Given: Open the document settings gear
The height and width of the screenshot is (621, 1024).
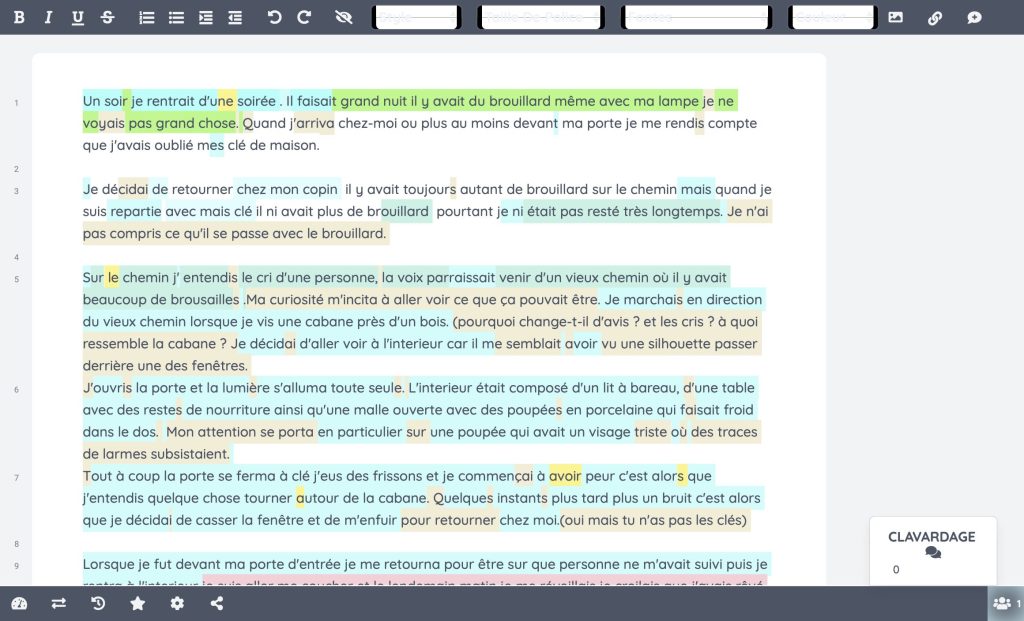Looking at the screenshot, I should [177, 604].
